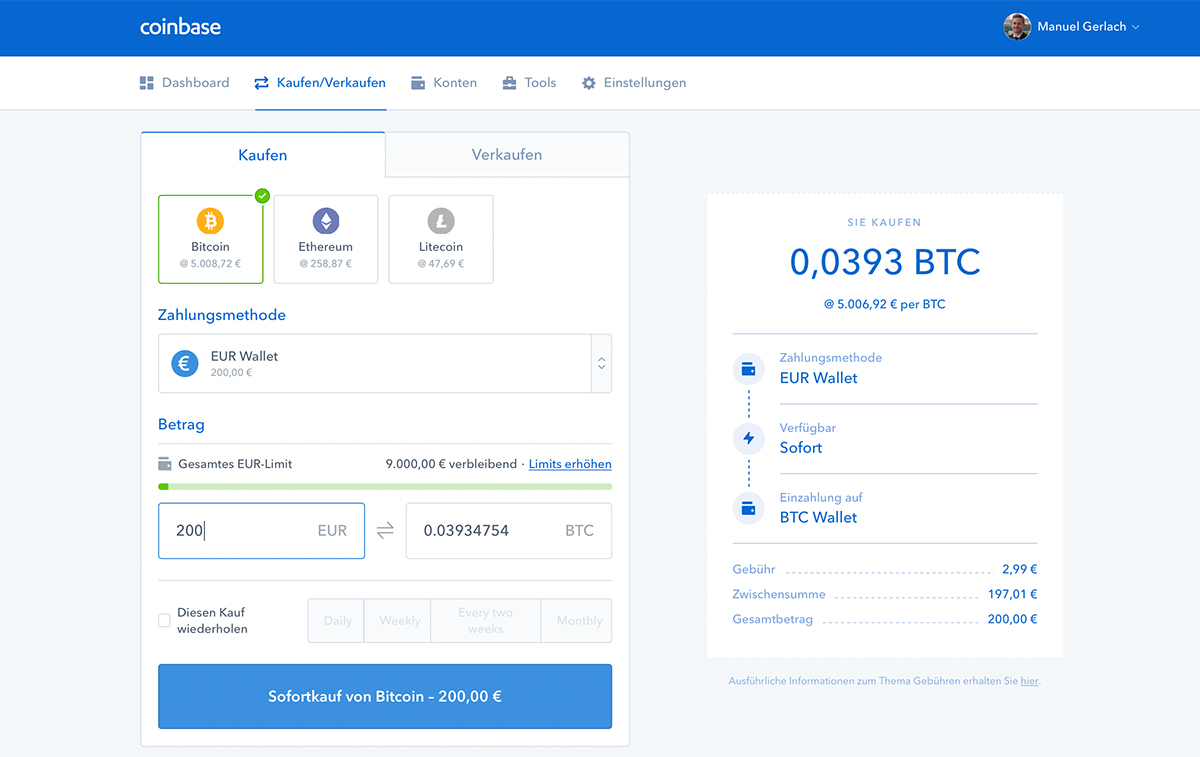This screenshot has height=757, width=1200.
Task: Click the Ethereum diamond logo icon
Action: point(326,220)
